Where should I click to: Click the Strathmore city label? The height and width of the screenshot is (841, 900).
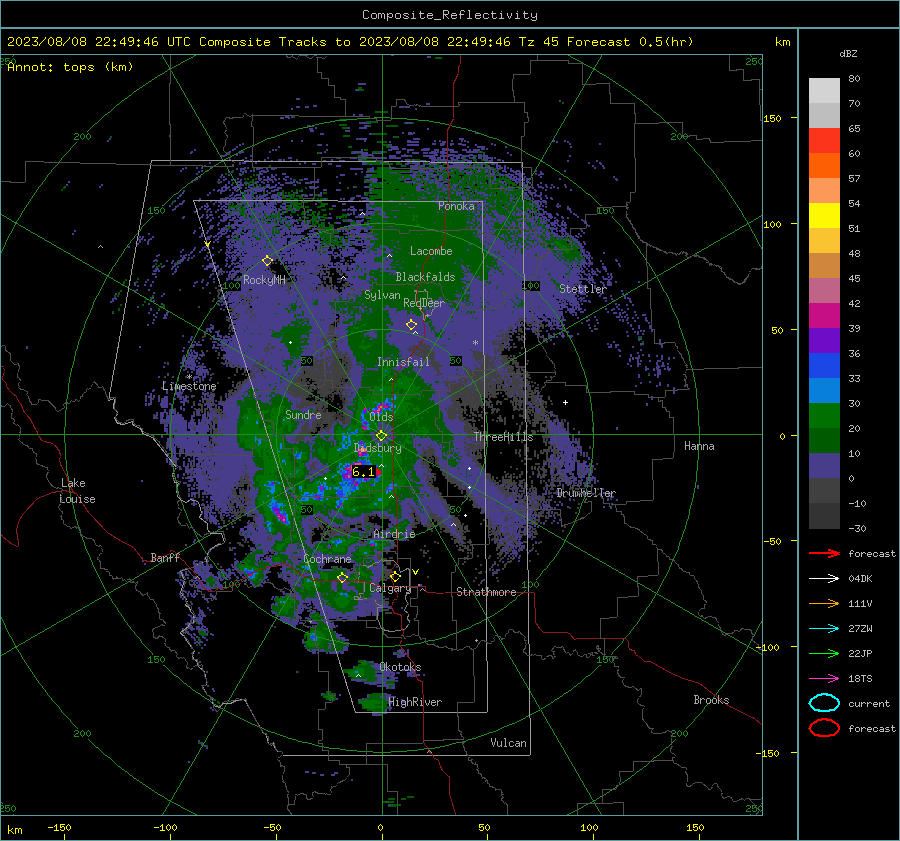[486, 592]
